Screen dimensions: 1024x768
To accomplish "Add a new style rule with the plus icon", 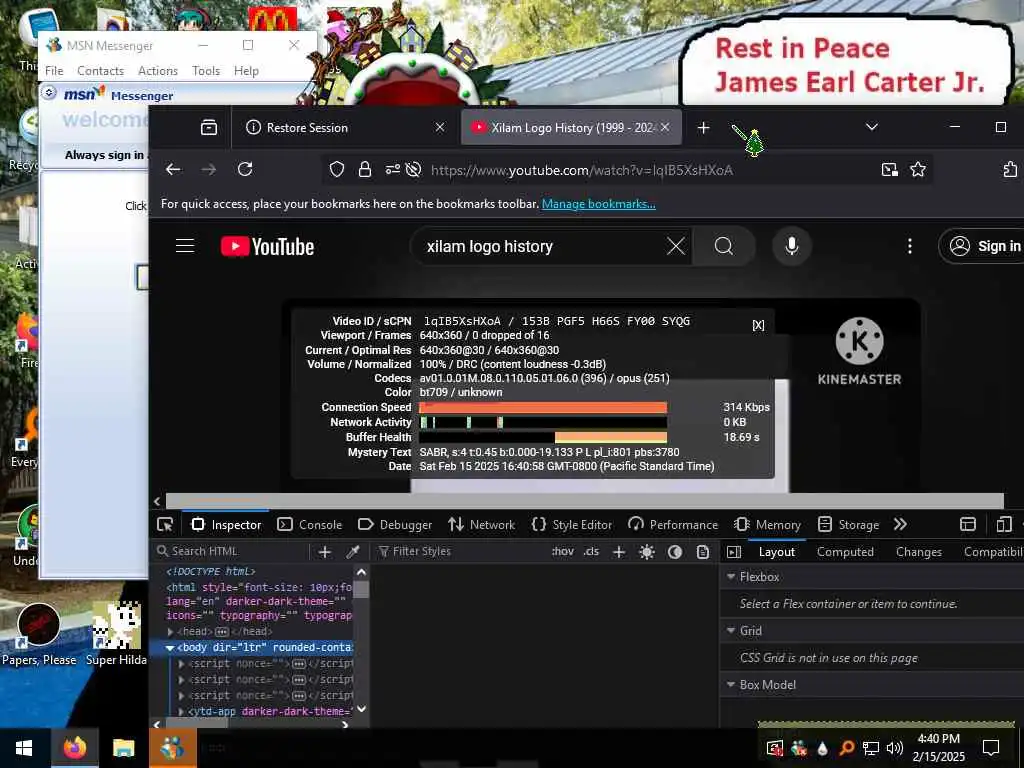I will [619, 552].
